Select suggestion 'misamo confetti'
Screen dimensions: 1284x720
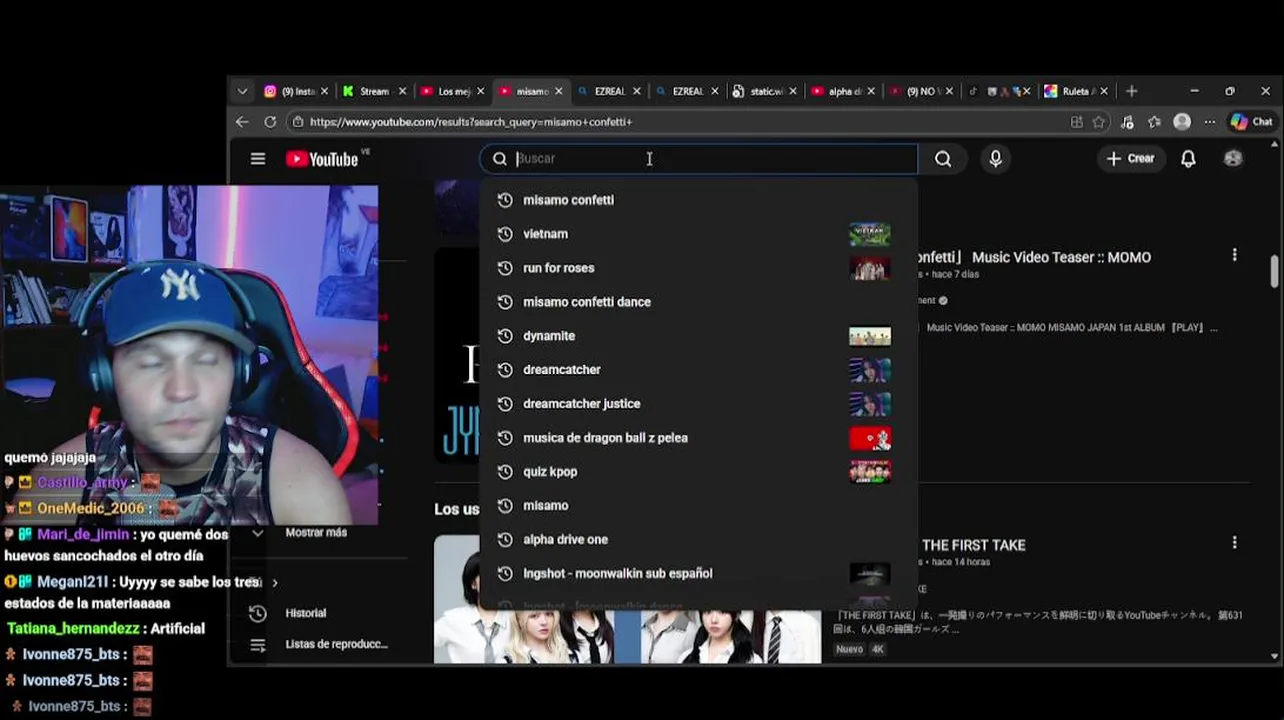tap(698, 200)
